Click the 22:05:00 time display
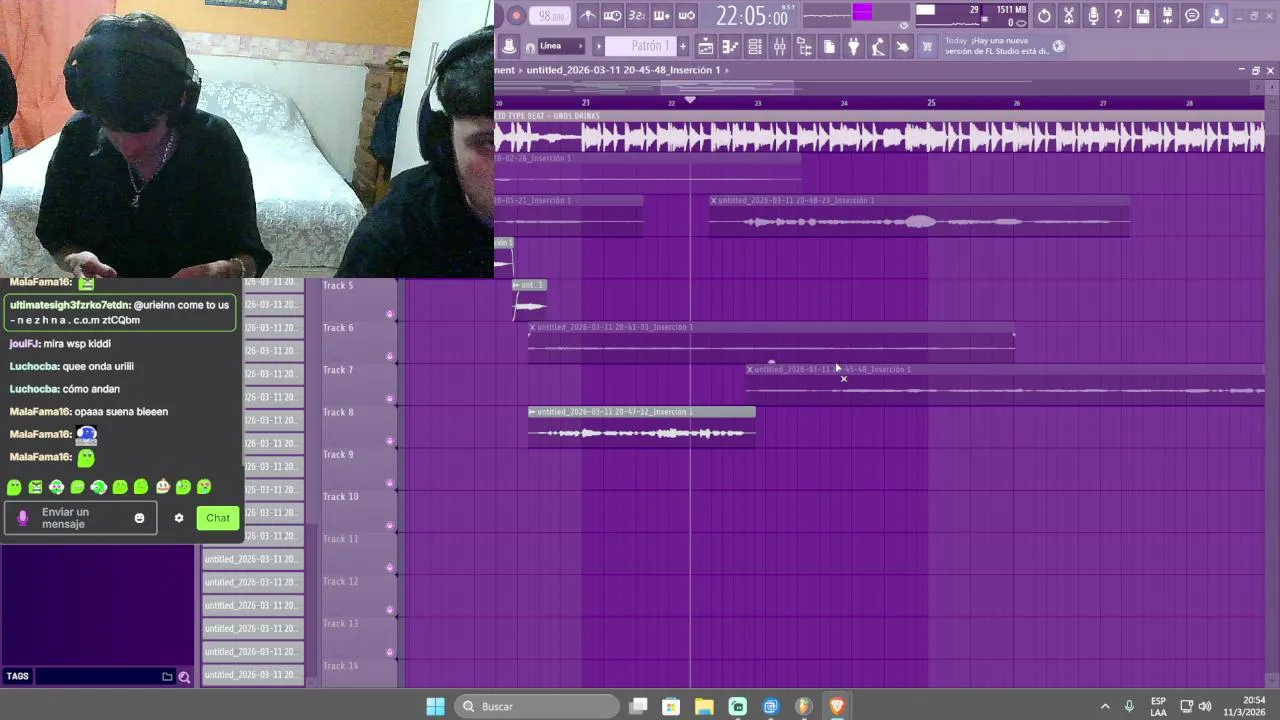Viewport: 1280px width, 720px height. pyautogui.click(x=752, y=16)
